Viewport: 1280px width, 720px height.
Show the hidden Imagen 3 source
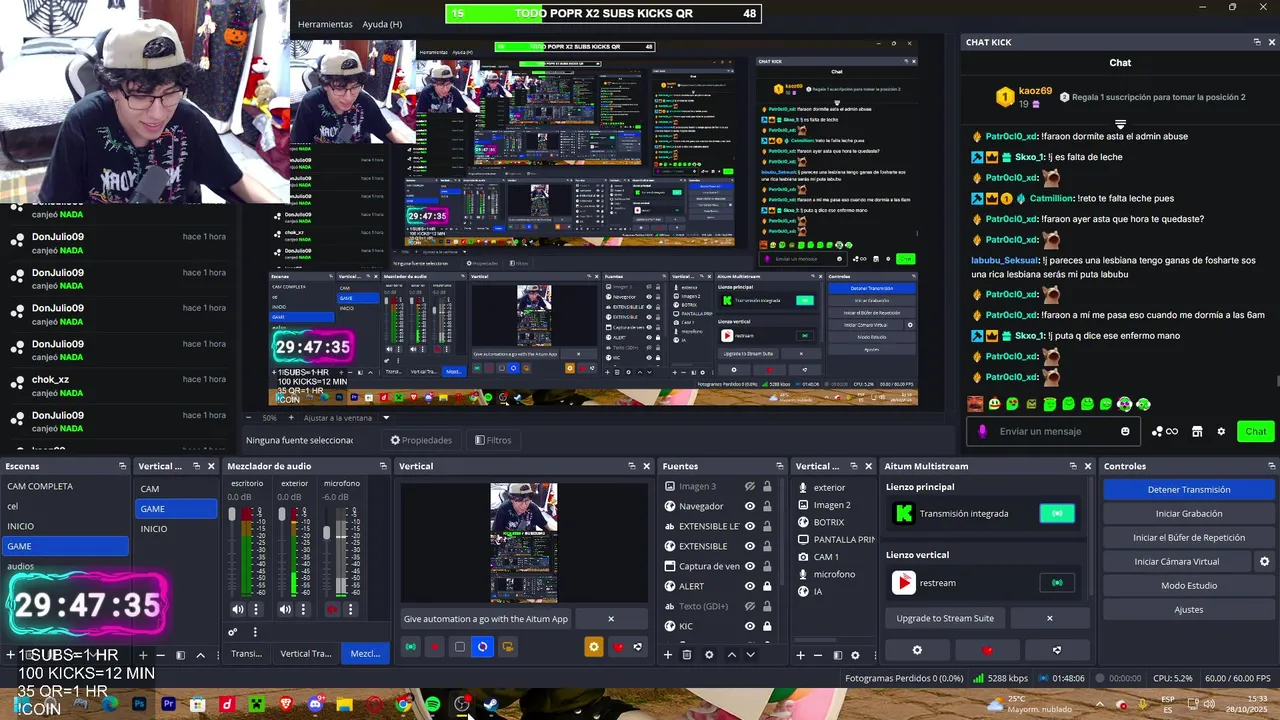pyautogui.click(x=749, y=486)
